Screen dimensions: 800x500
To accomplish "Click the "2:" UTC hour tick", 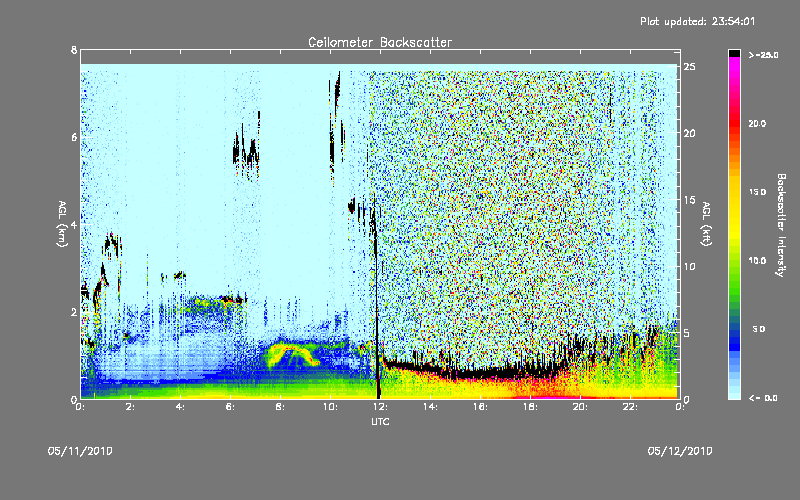I will pos(130,407).
